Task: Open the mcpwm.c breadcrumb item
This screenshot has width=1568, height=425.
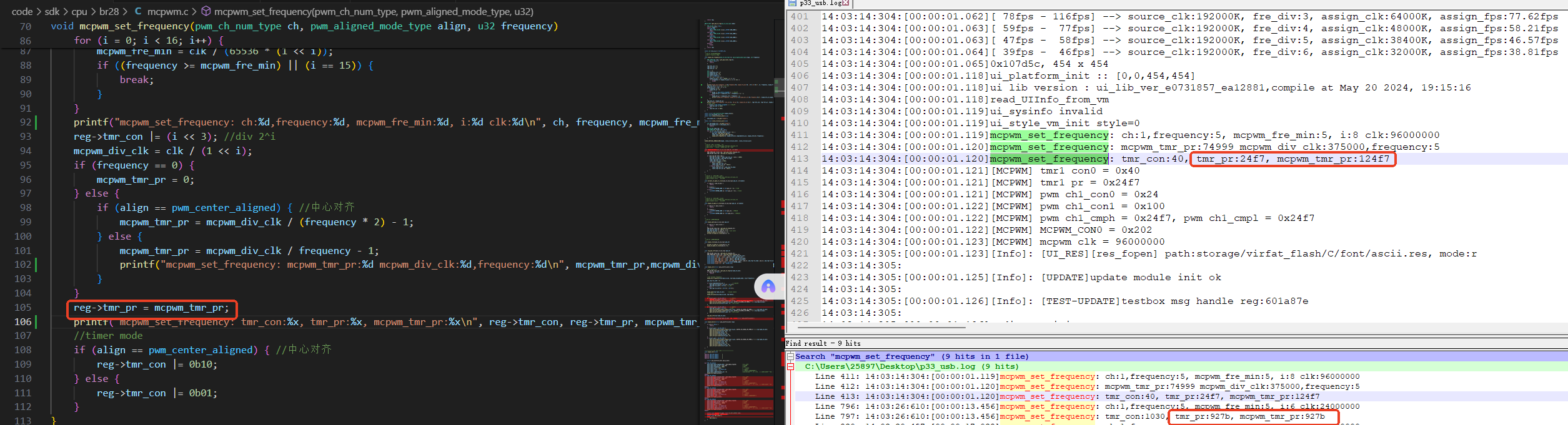Action: (x=167, y=11)
